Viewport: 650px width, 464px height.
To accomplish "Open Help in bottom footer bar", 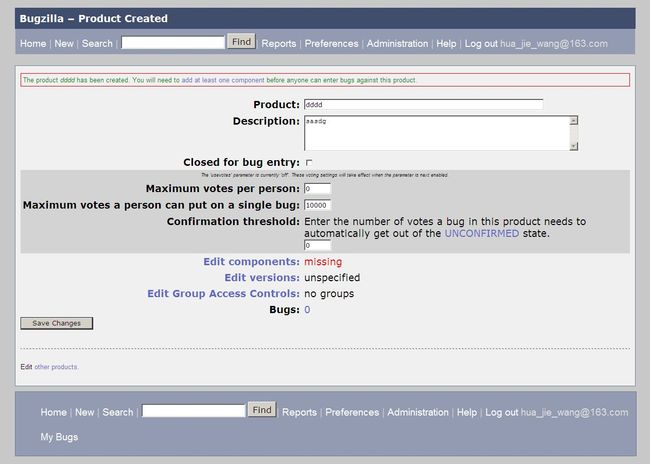I will coord(467,412).
